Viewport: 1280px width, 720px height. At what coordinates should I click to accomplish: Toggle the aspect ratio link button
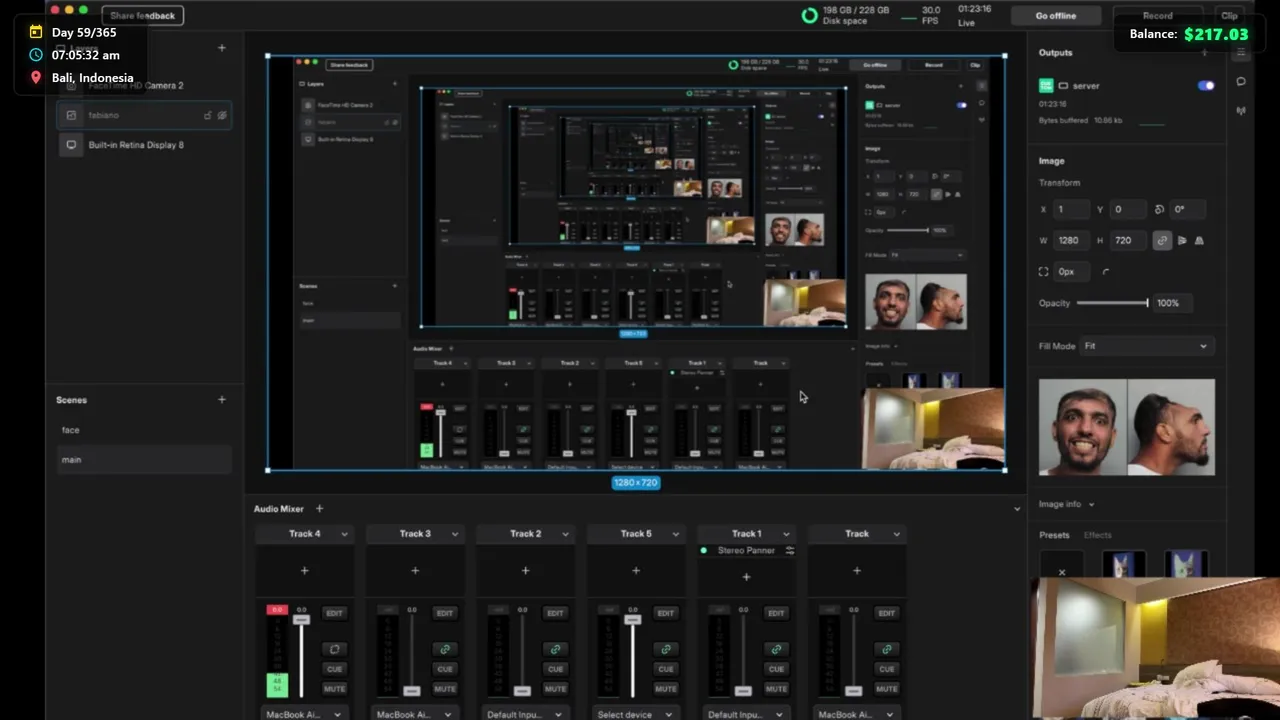pos(1162,241)
